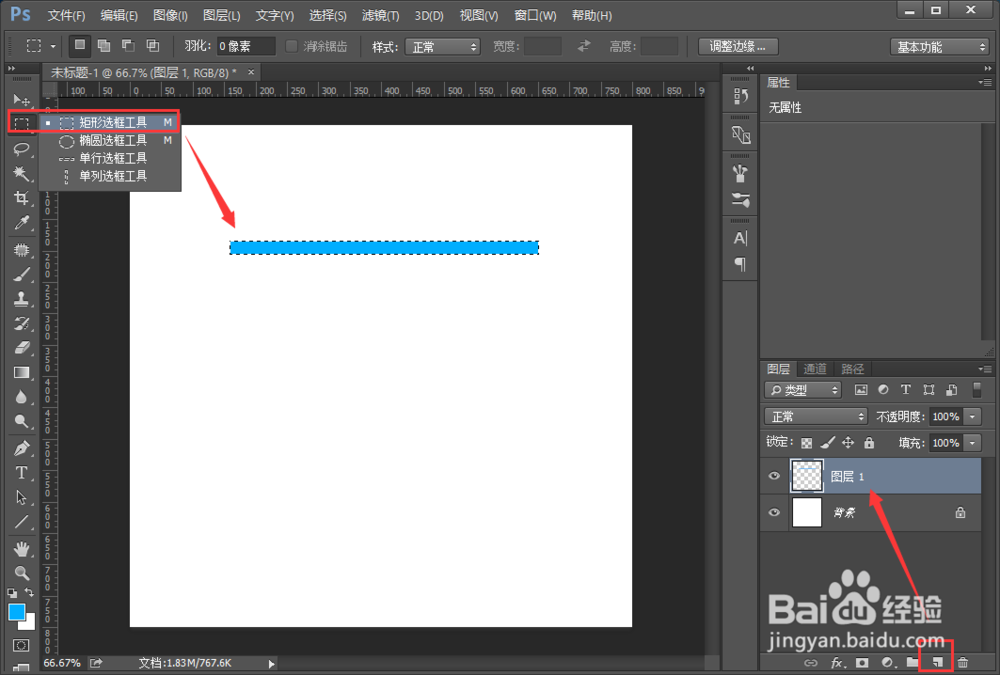This screenshot has height=675, width=1000.
Task: Select the Dodge tool
Action: (21, 422)
